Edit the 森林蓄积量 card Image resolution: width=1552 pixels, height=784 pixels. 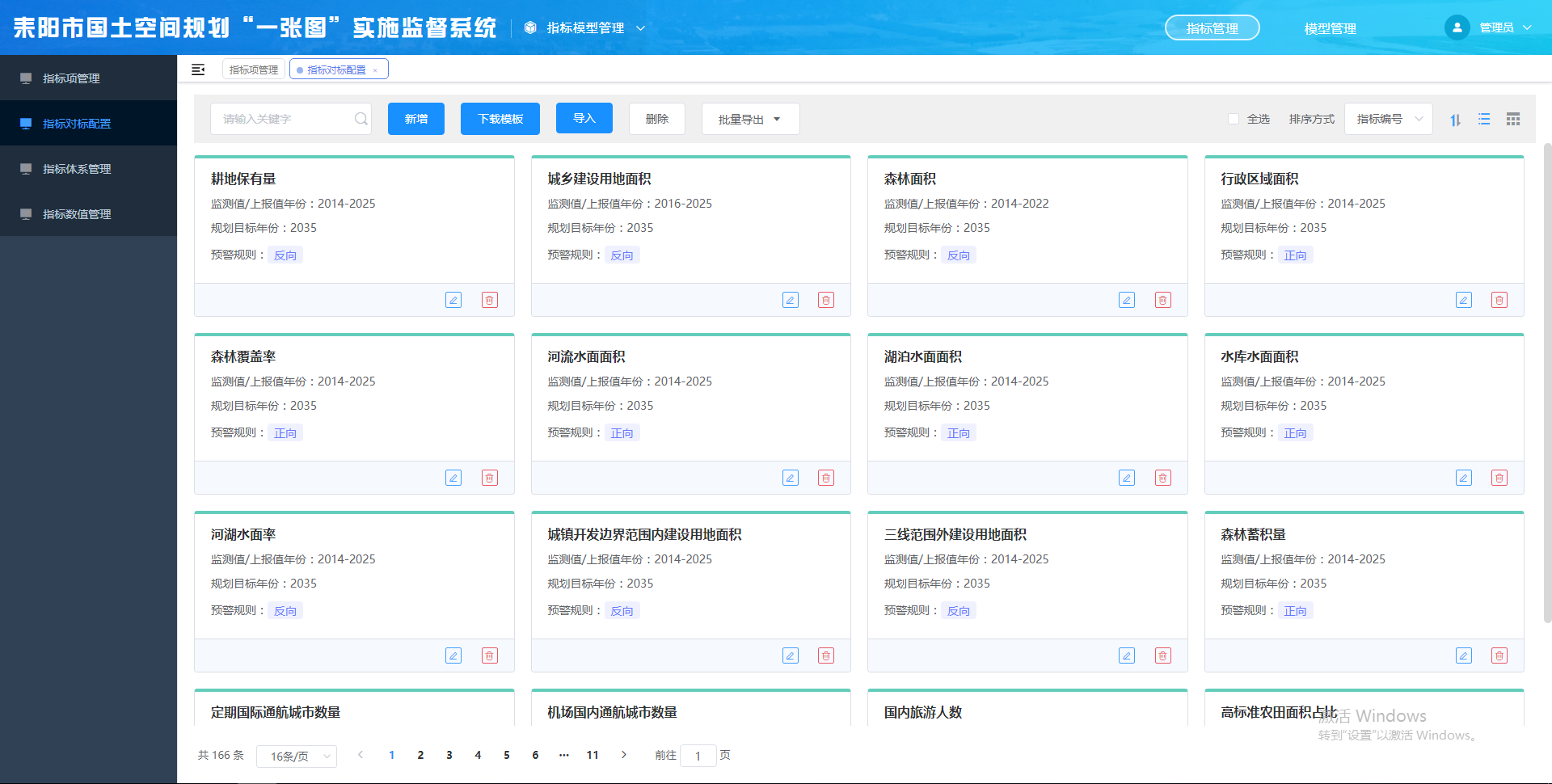[1464, 655]
